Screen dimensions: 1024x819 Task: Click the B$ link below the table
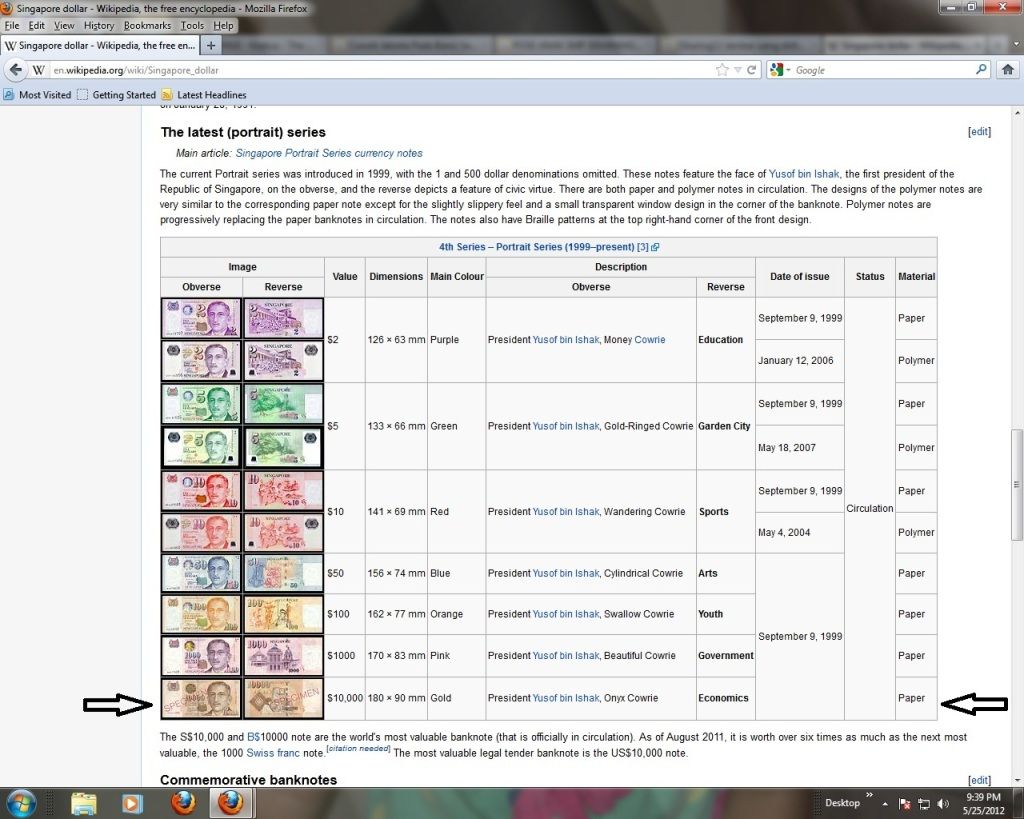[x=253, y=737]
